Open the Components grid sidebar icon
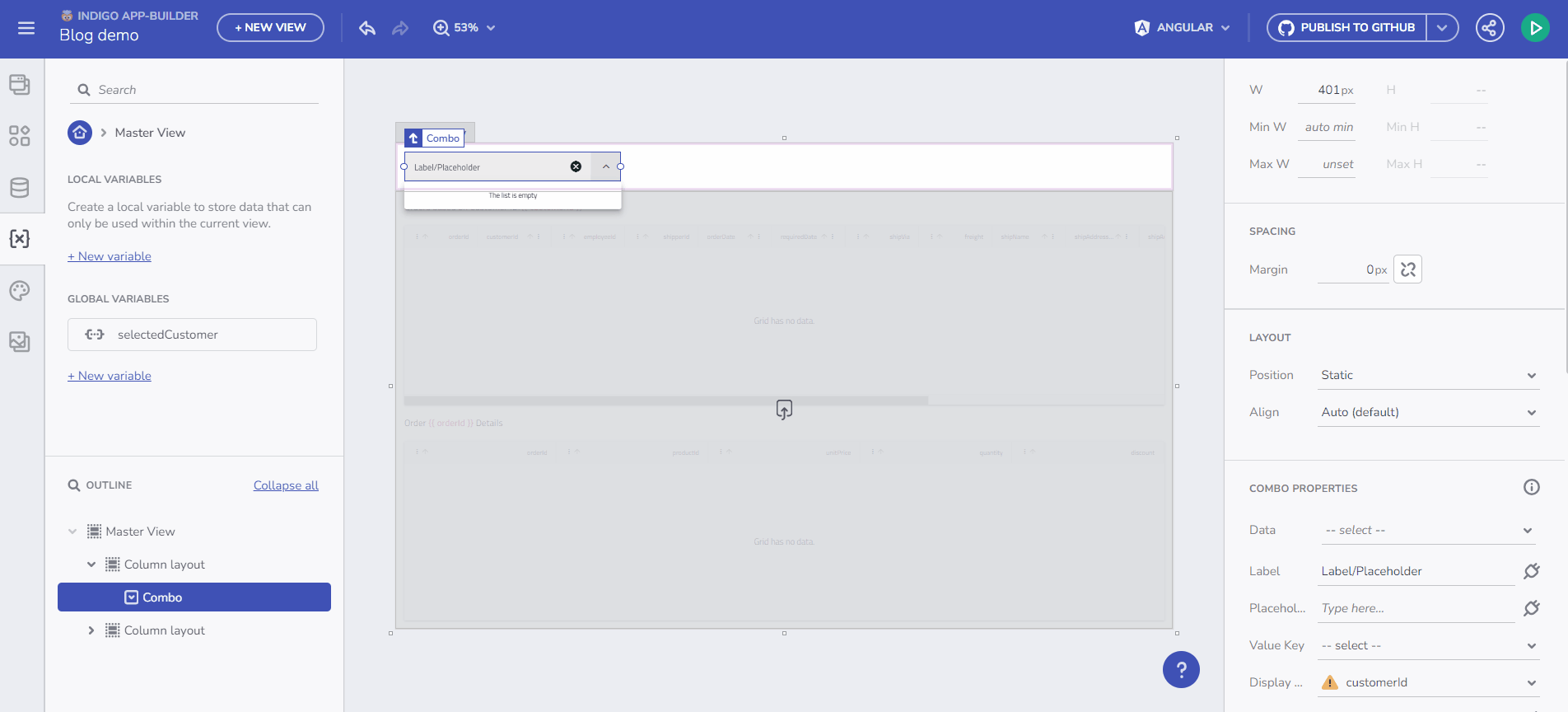The image size is (1568, 712). (x=20, y=136)
